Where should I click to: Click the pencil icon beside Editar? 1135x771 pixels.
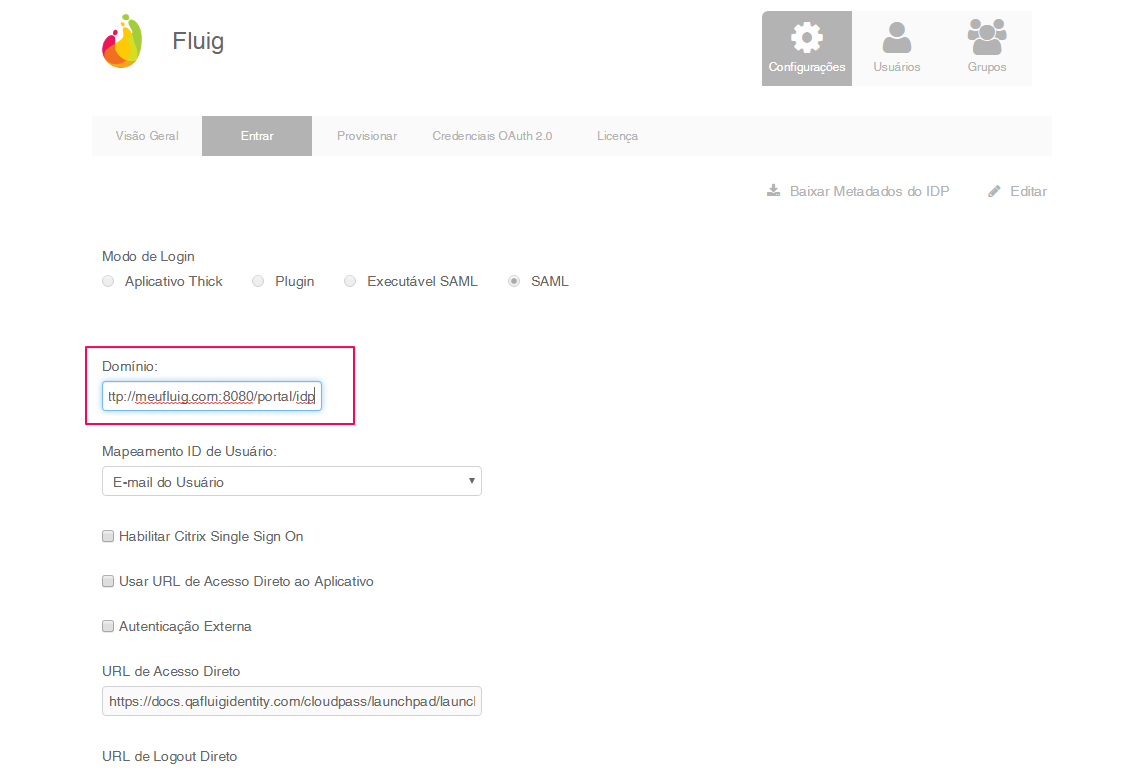(995, 191)
